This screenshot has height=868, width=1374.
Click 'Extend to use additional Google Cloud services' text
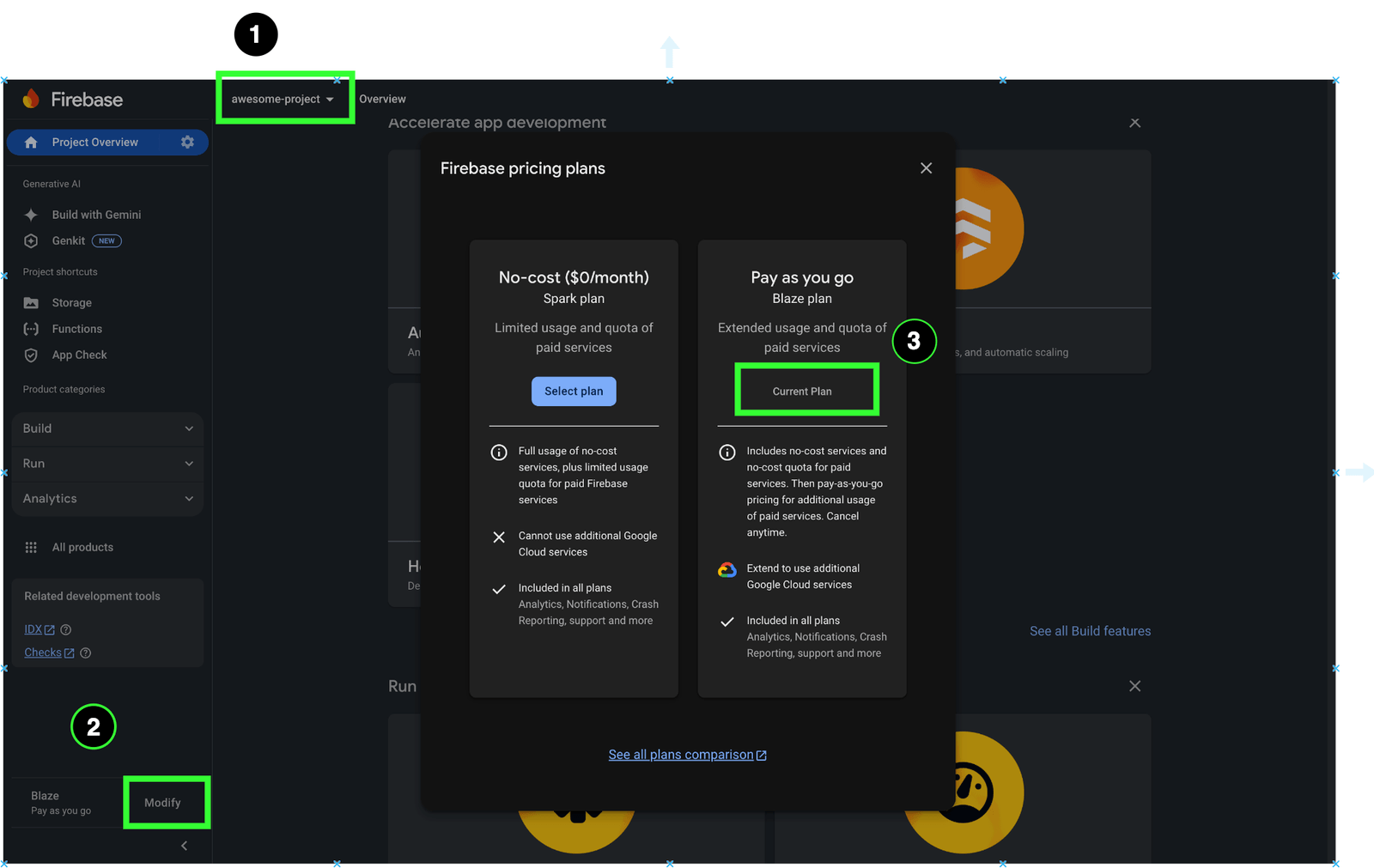click(803, 577)
